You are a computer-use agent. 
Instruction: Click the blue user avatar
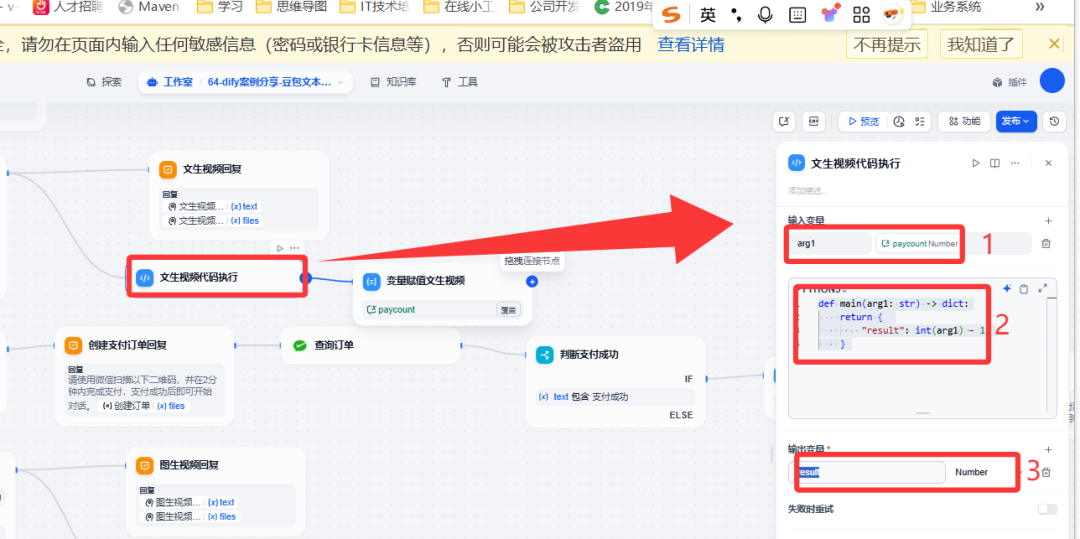[x=1052, y=81]
